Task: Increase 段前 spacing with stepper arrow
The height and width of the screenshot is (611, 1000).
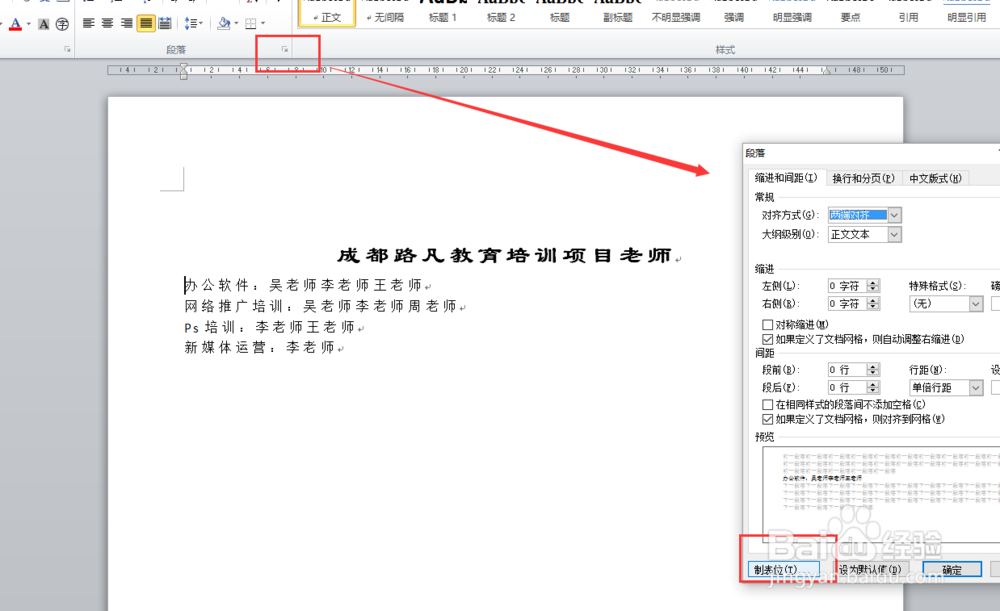Action: 875,366
